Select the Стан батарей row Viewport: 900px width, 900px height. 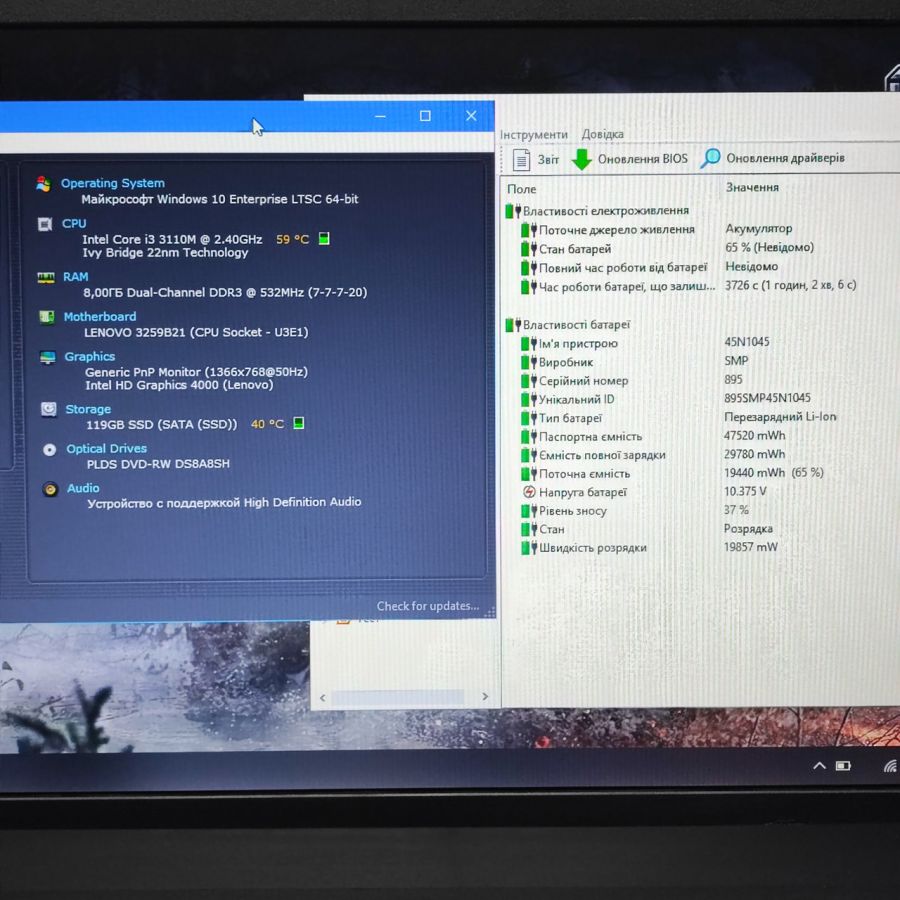(667, 249)
